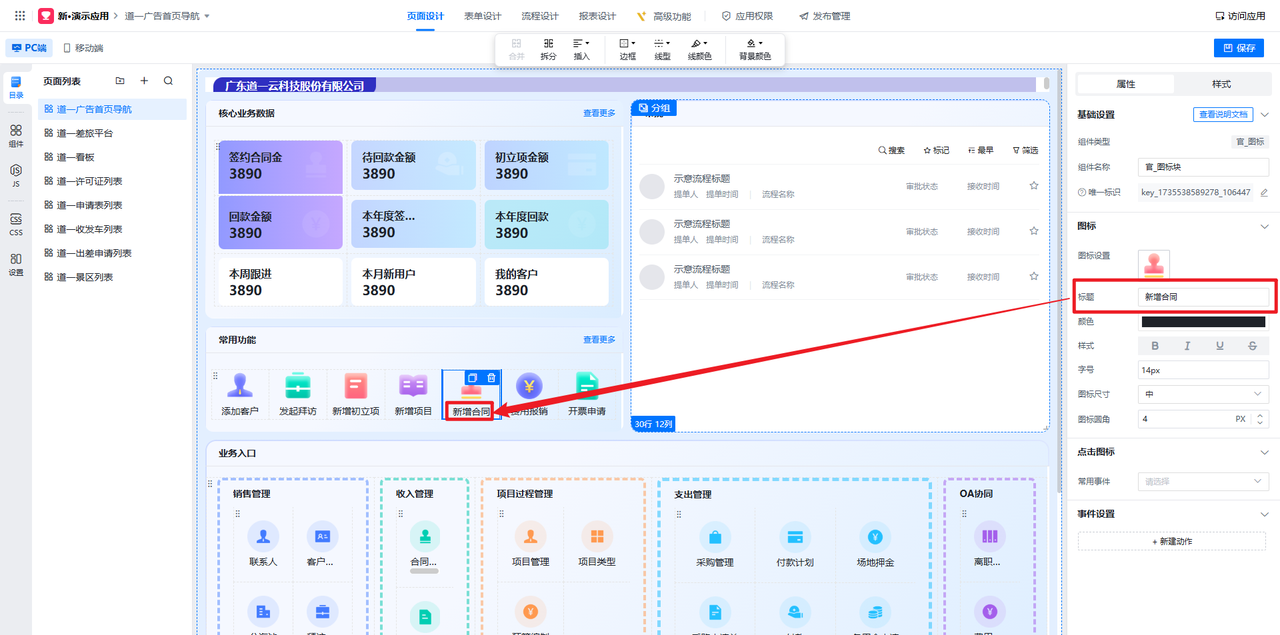
Task: Open the JS editor from sidebar
Action: coord(16,176)
